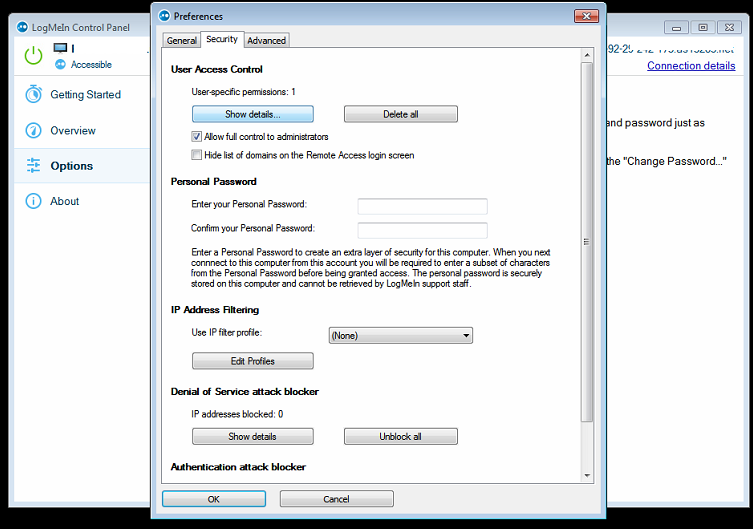Enable Hide list of domains checkbox
This screenshot has width=753, height=529.
pyautogui.click(x=196, y=155)
